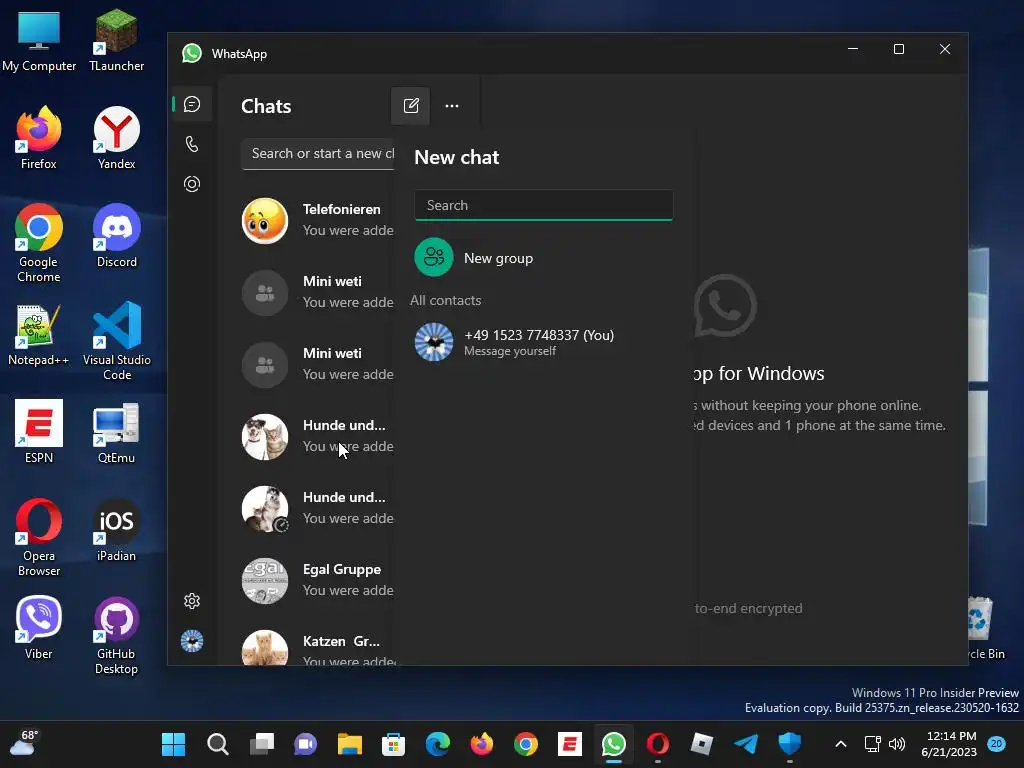This screenshot has height=768, width=1024.
Task: Open Chat (Teams) icon on taskbar
Action: [x=306, y=744]
